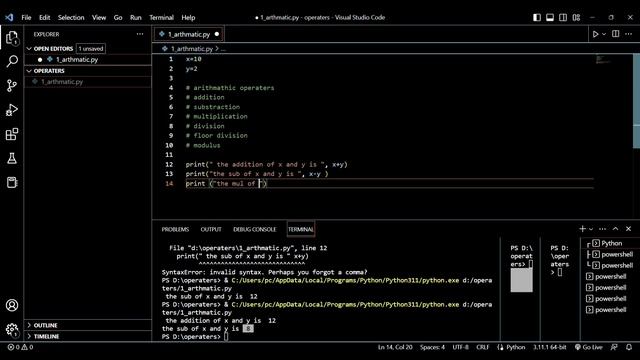The height and width of the screenshot is (360, 640).
Task: Expand the Timeline section
Action: (46, 336)
